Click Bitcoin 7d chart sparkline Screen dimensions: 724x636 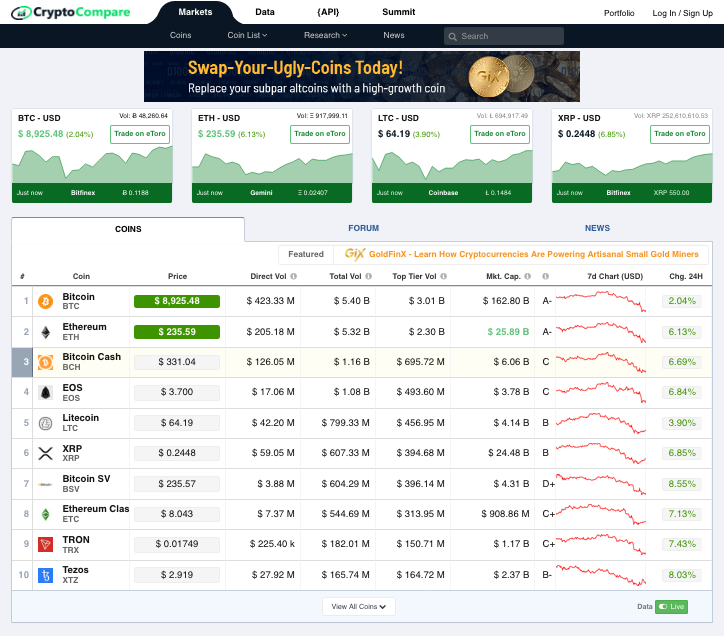[x=601, y=302]
